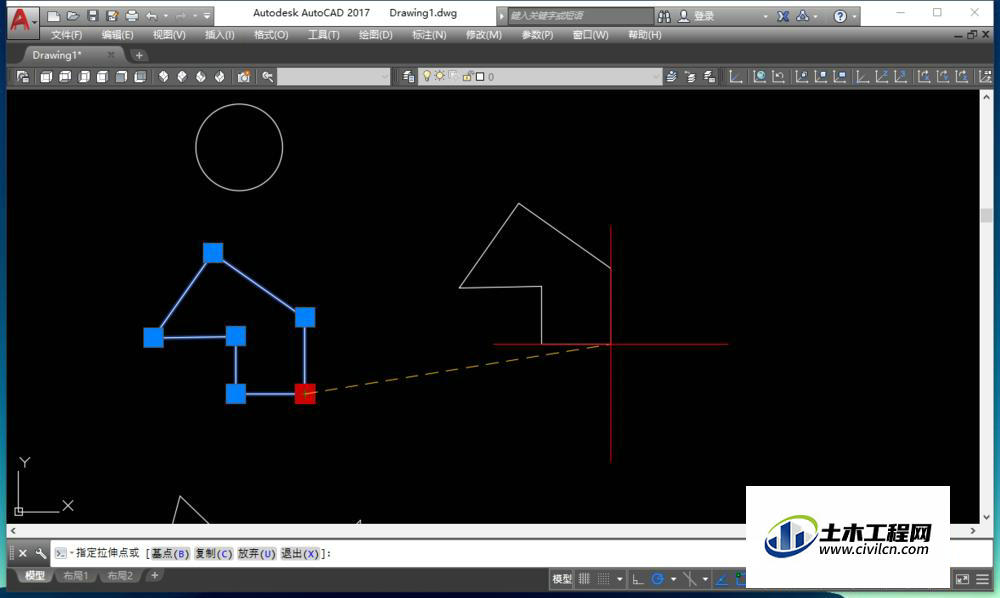The image size is (1000, 598).
Task: Select the Top view cube icon
Action: coord(46,77)
